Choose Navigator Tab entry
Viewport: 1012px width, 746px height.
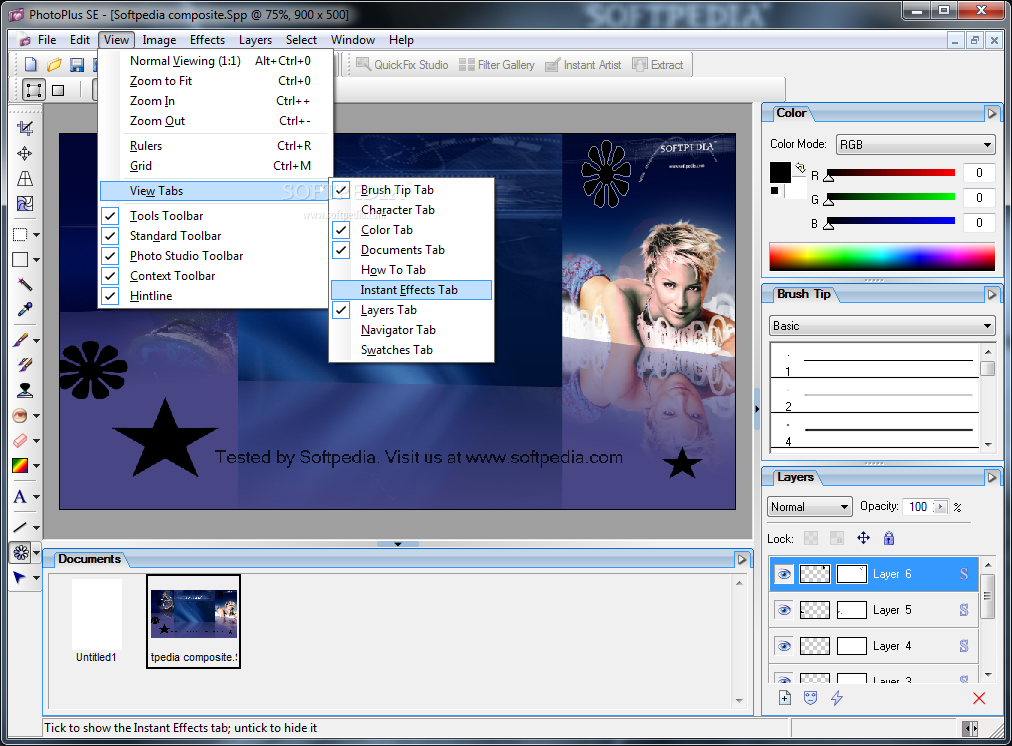pyautogui.click(x=412, y=330)
